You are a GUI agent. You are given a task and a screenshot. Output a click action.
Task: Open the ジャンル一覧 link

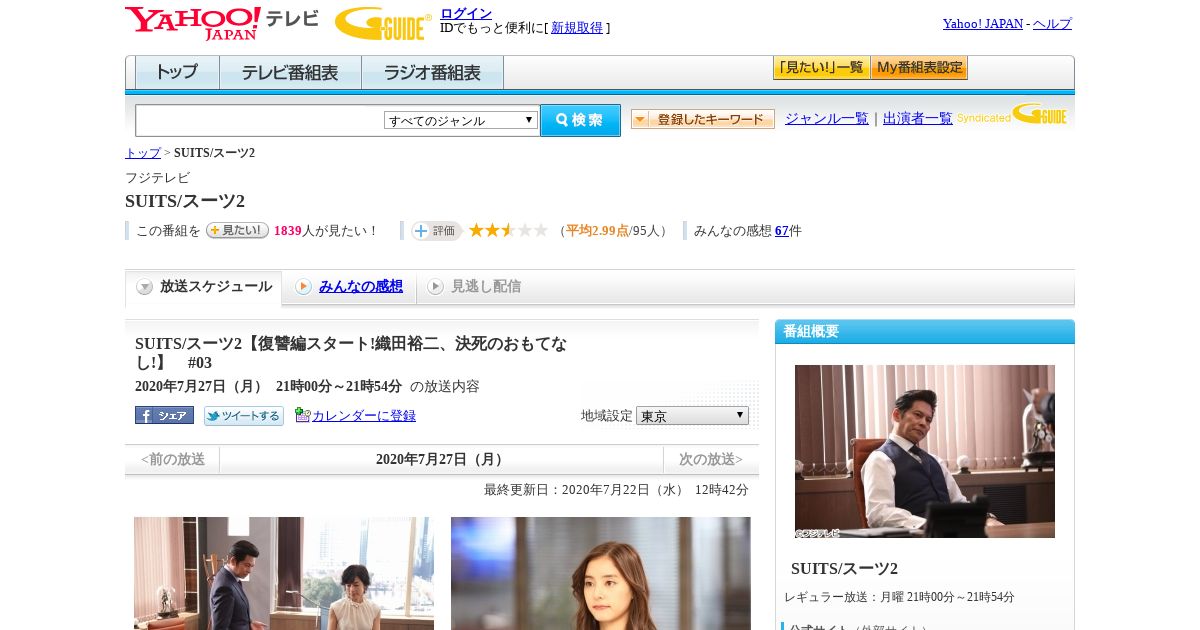click(x=827, y=118)
